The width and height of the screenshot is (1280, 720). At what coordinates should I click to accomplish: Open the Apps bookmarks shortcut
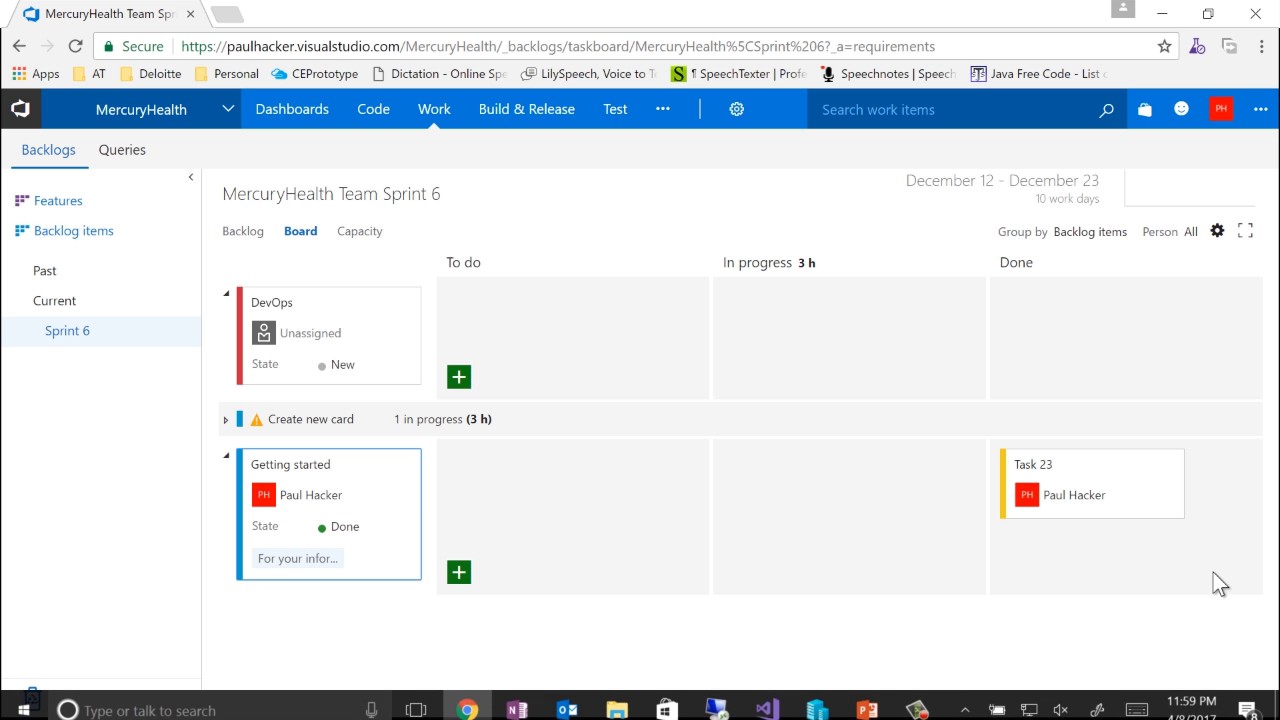click(x=36, y=74)
